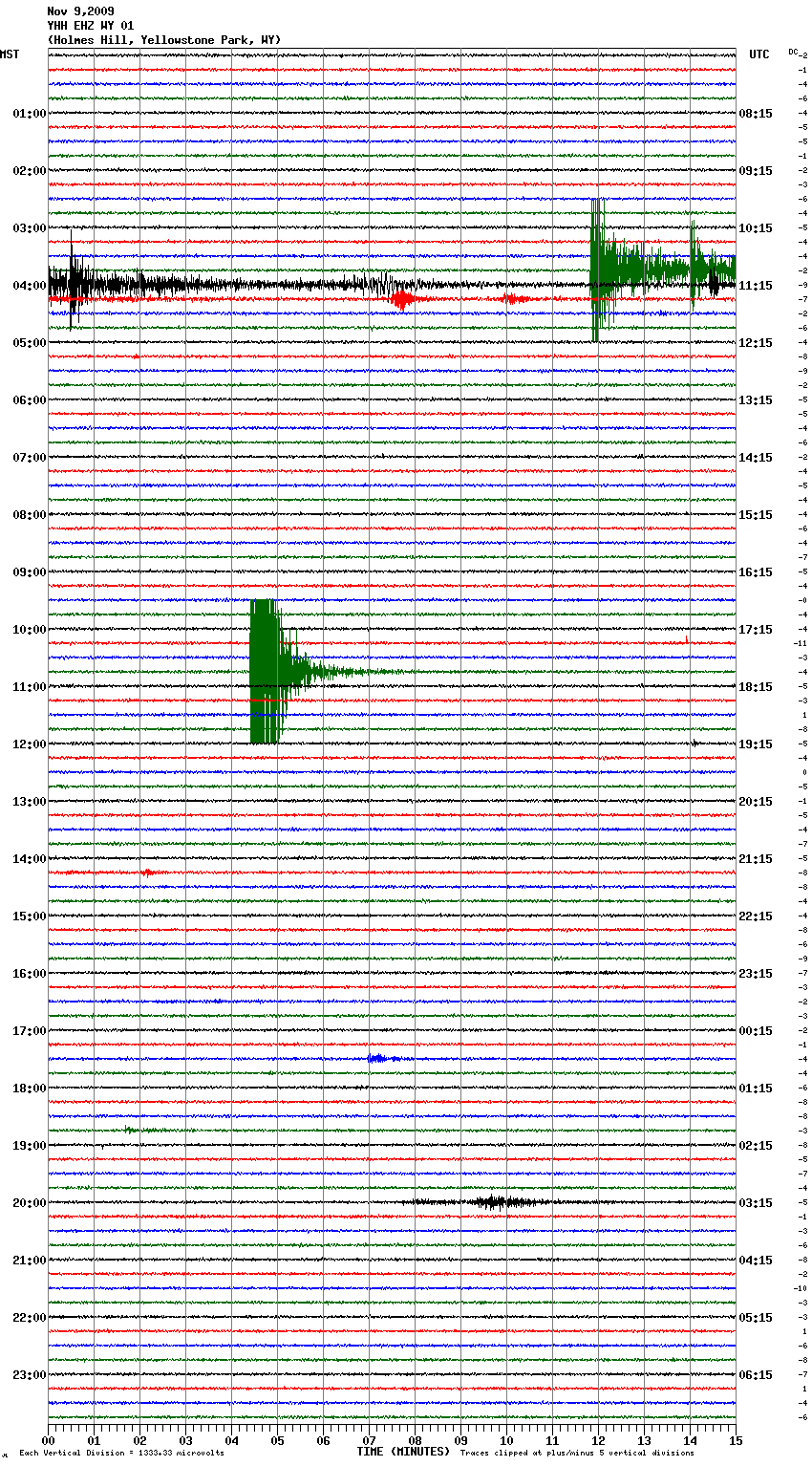Select the 10:00 MST time label
Viewport: 812px width, 1466px height.
pos(30,630)
